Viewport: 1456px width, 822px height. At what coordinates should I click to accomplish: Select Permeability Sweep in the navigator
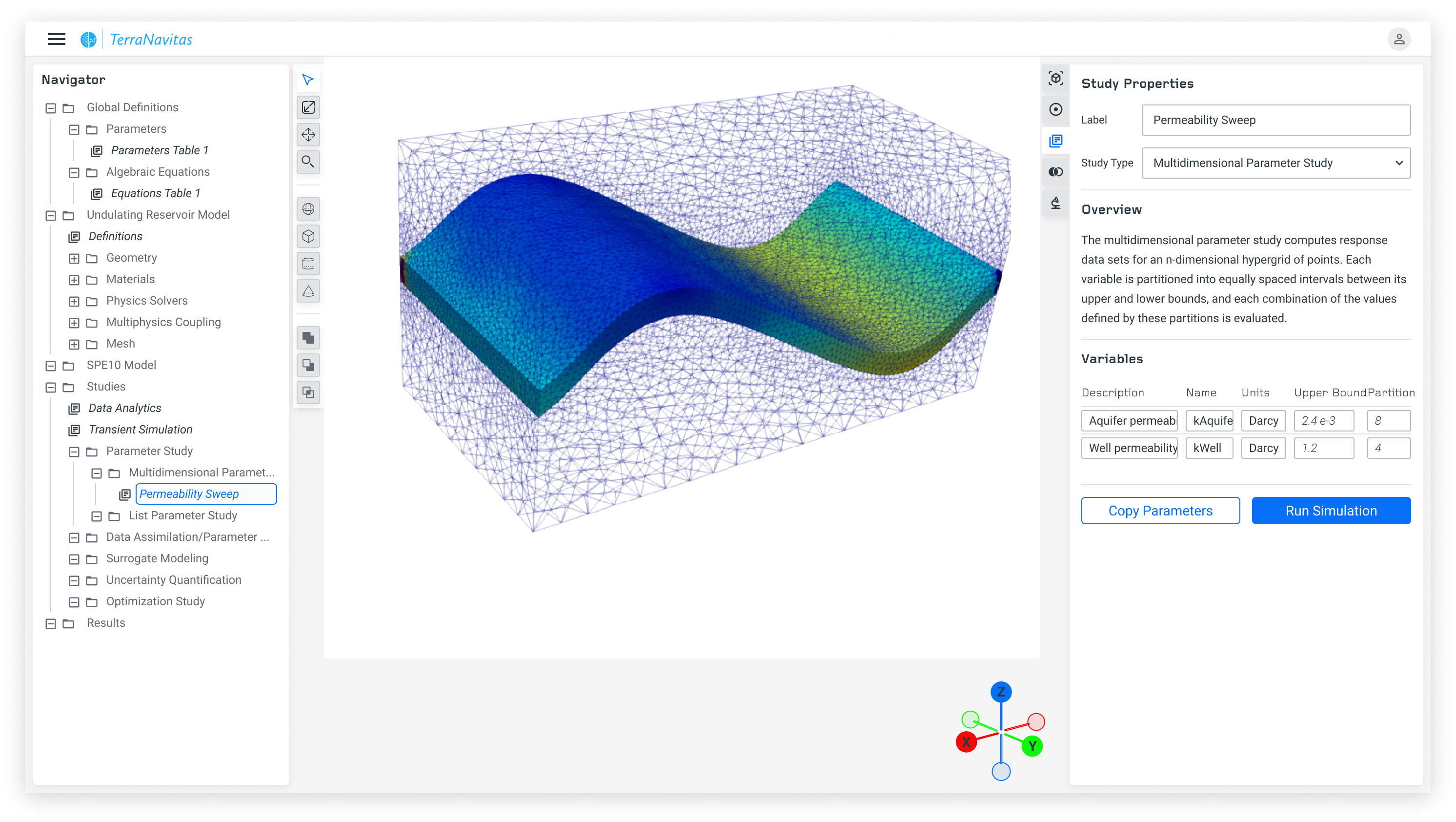(x=189, y=493)
